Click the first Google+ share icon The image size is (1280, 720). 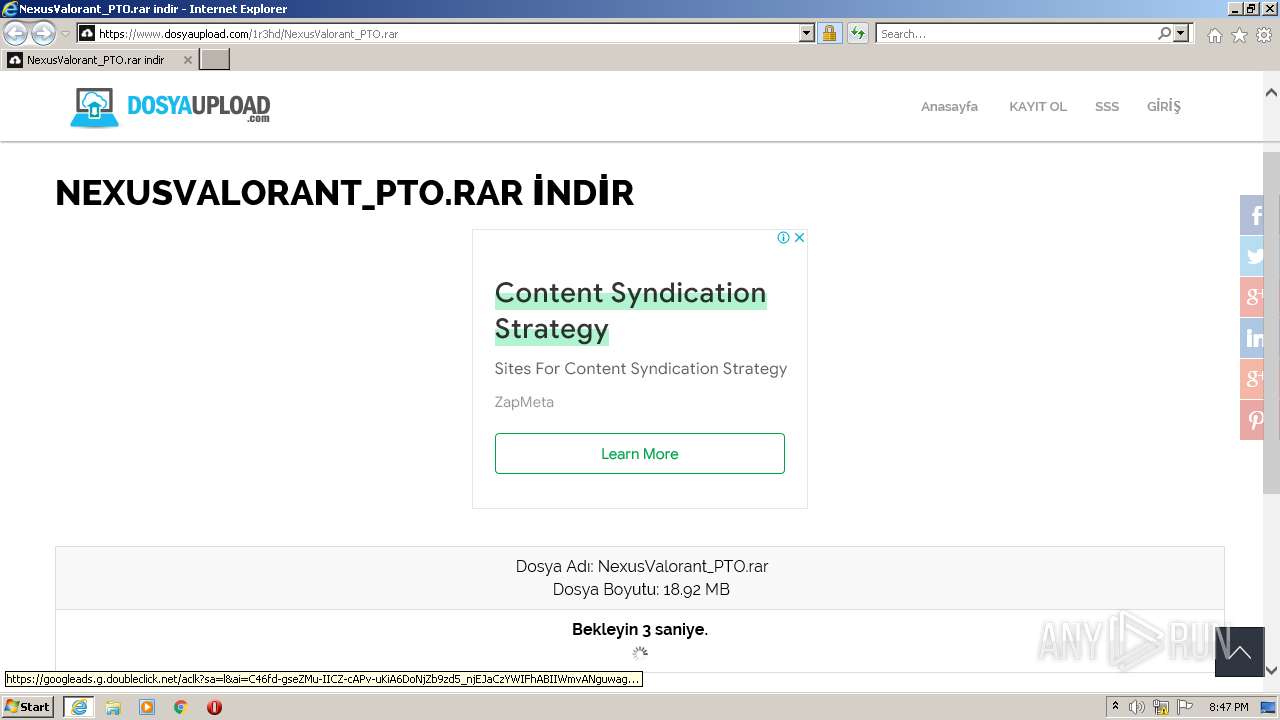tap(1254, 297)
